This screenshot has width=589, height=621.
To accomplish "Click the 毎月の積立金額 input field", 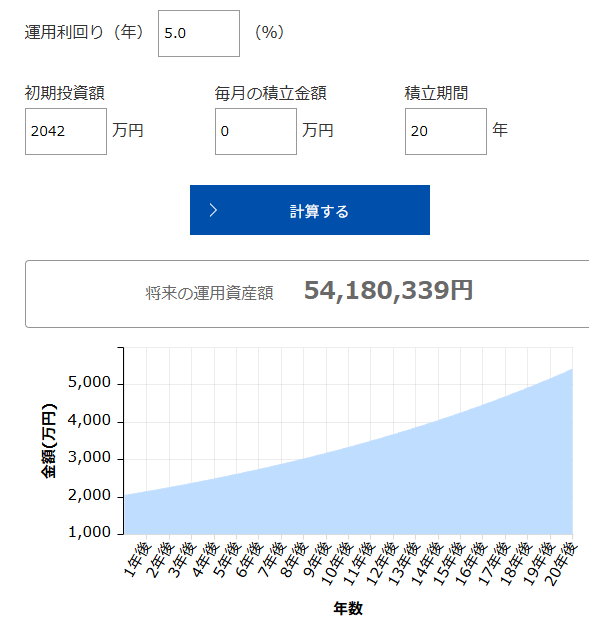I will coord(256,131).
